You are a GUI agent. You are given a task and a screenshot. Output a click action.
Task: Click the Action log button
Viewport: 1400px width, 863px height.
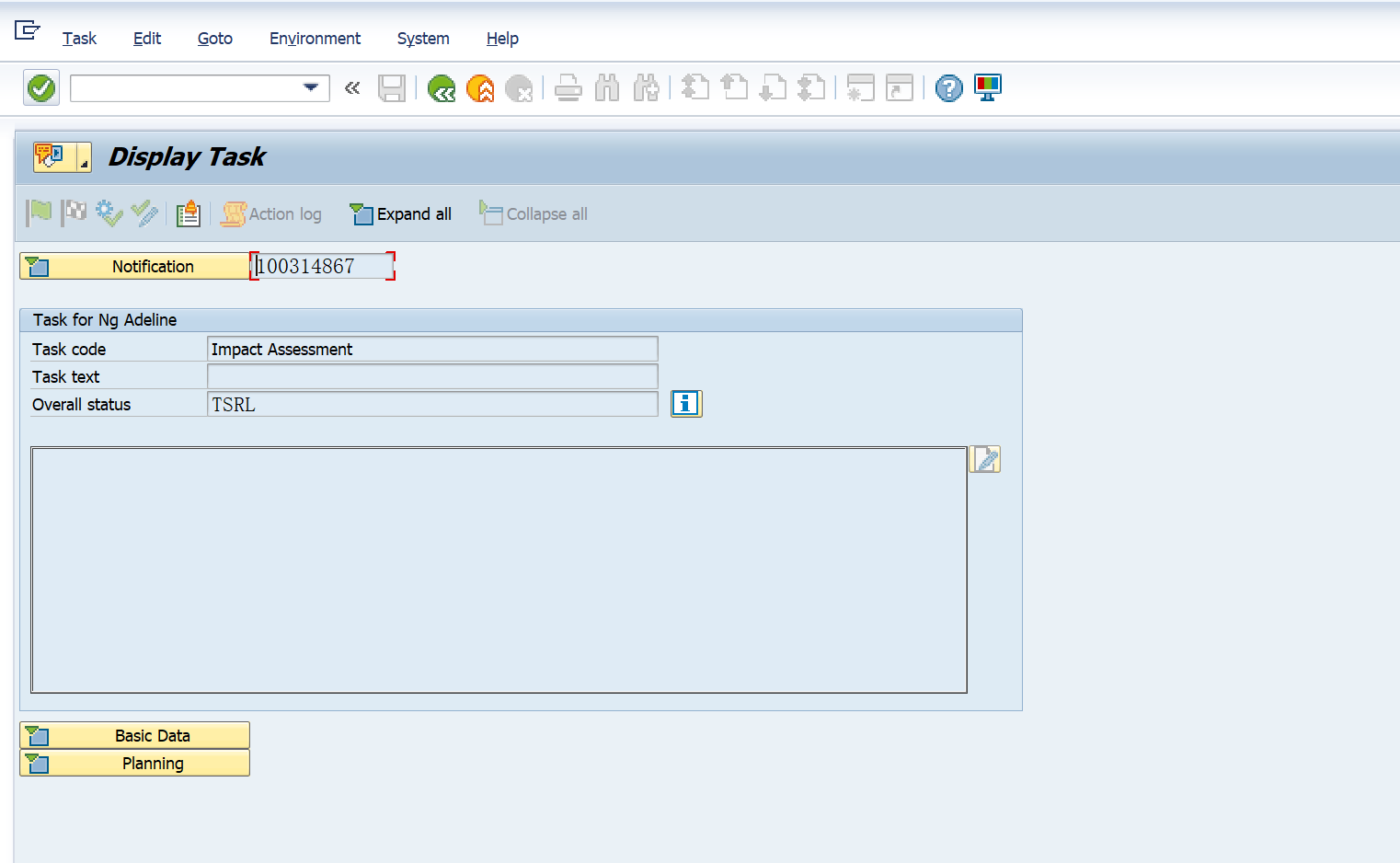(271, 214)
